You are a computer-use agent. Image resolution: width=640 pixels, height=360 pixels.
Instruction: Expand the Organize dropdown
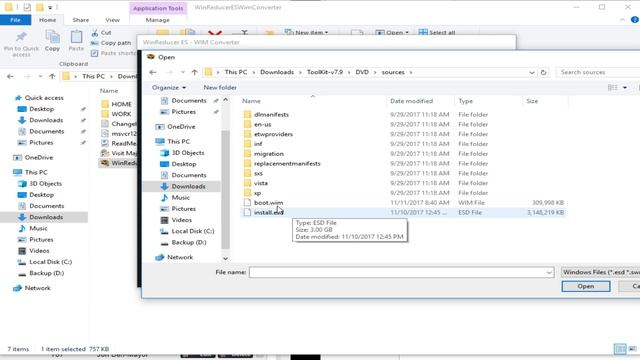pyautogui.click(x=169, y=87)
